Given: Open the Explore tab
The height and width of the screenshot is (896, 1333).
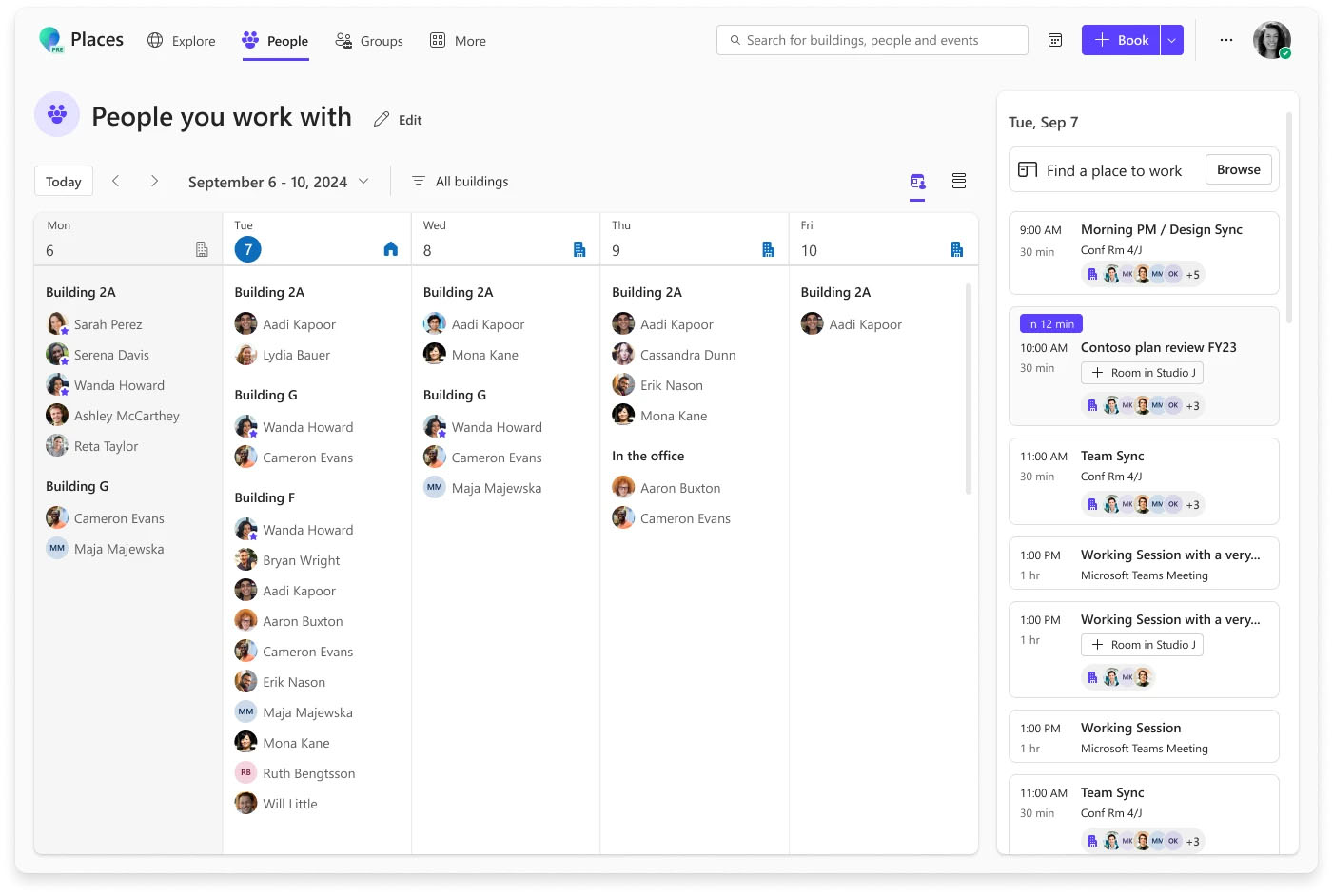Looking at the screenshot, I should coord(181,40).
